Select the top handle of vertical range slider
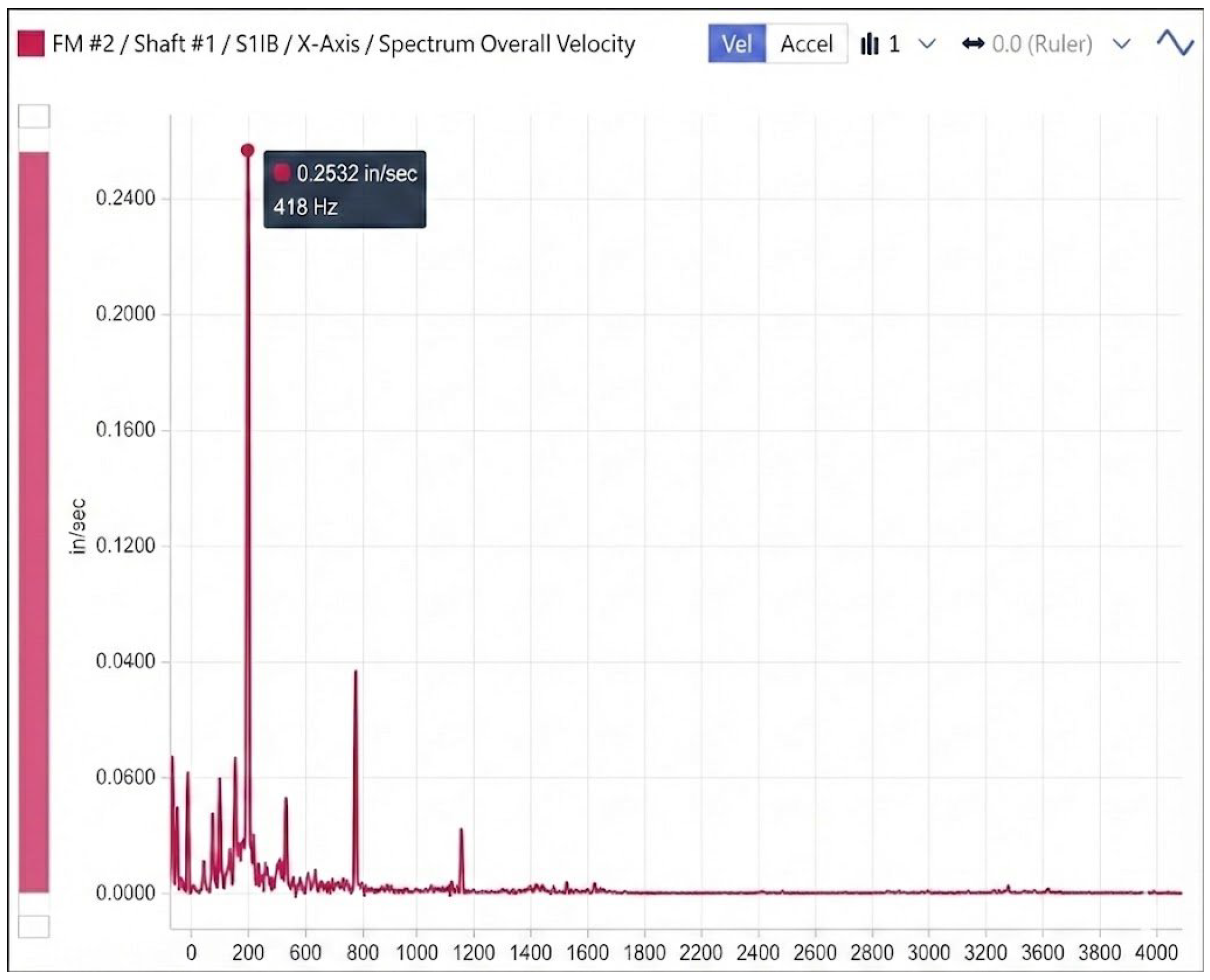This screenshot has width=1210, height=980. tap(34, 116)
